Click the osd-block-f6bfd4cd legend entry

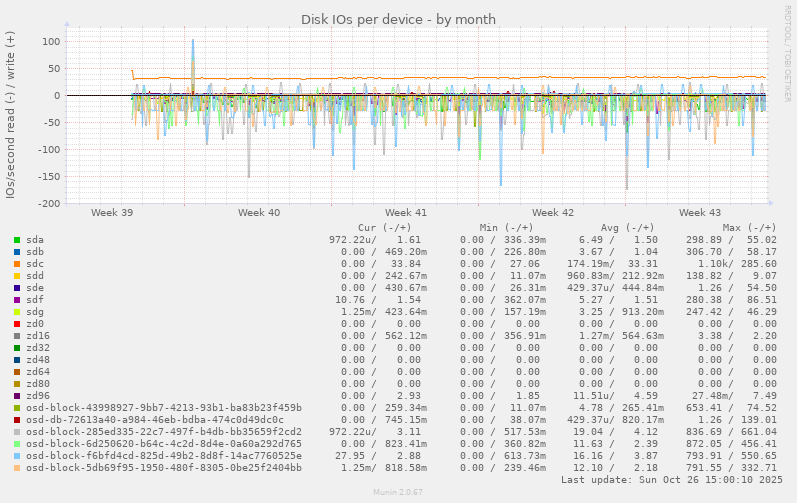(163, 456)
